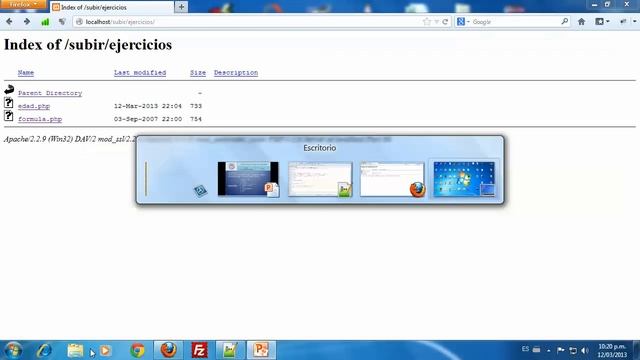Click the search magnifier icon
The width and height of the screenshot is (640, 360).
point(564,21)
